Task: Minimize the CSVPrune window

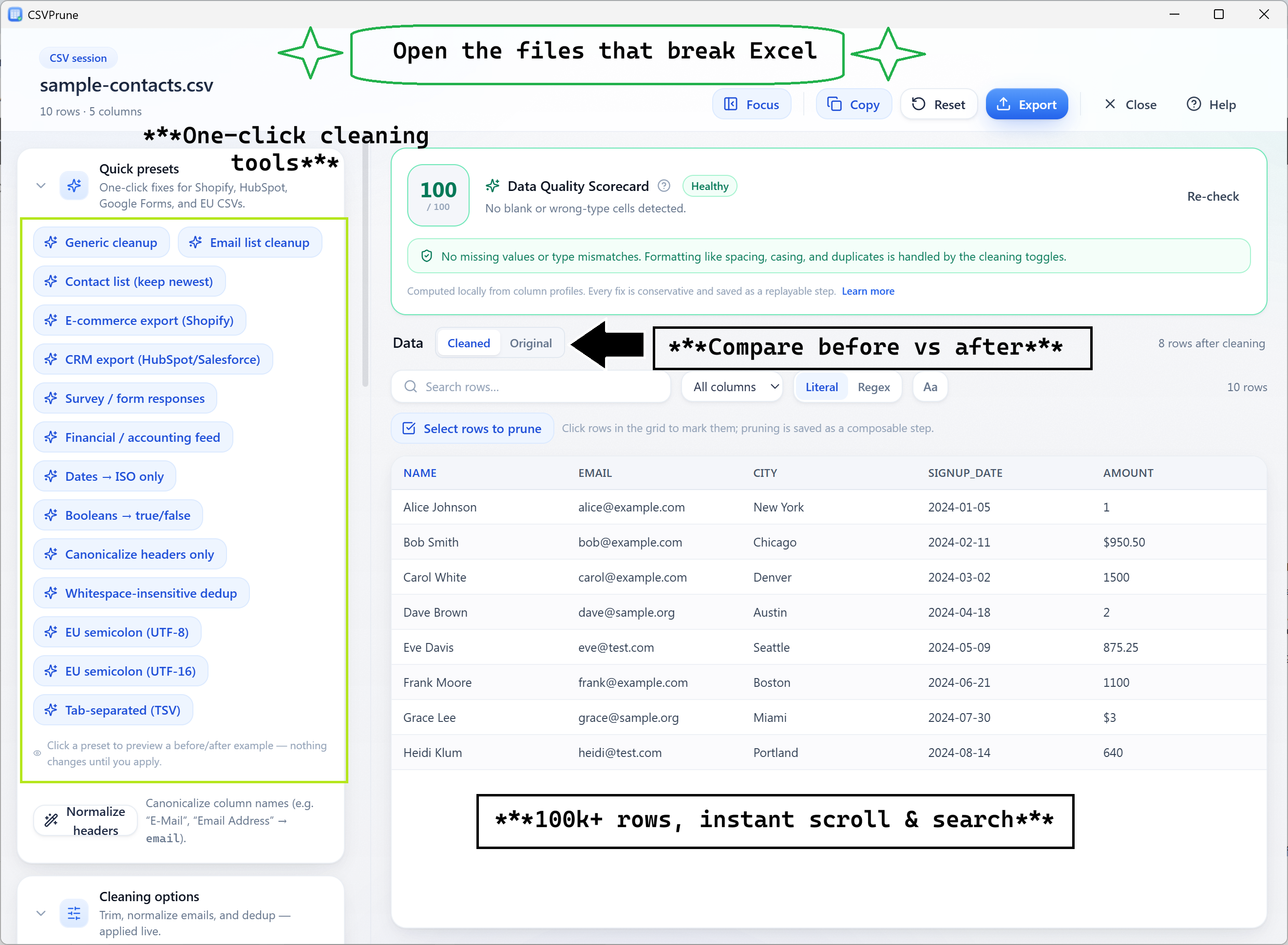Action: pos(1174,14)
